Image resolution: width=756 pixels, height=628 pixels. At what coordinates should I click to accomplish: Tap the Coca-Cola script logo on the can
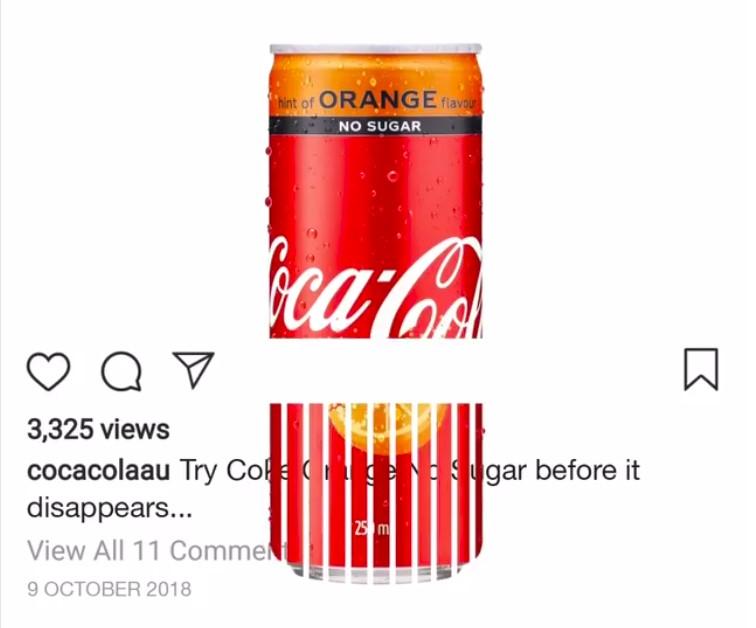376,288
